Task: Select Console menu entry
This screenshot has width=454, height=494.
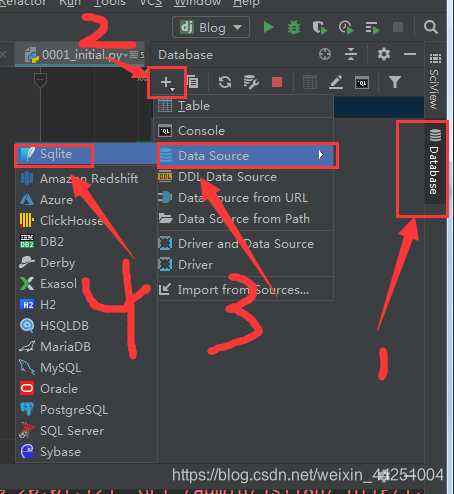Action: (x=243, y=131)
